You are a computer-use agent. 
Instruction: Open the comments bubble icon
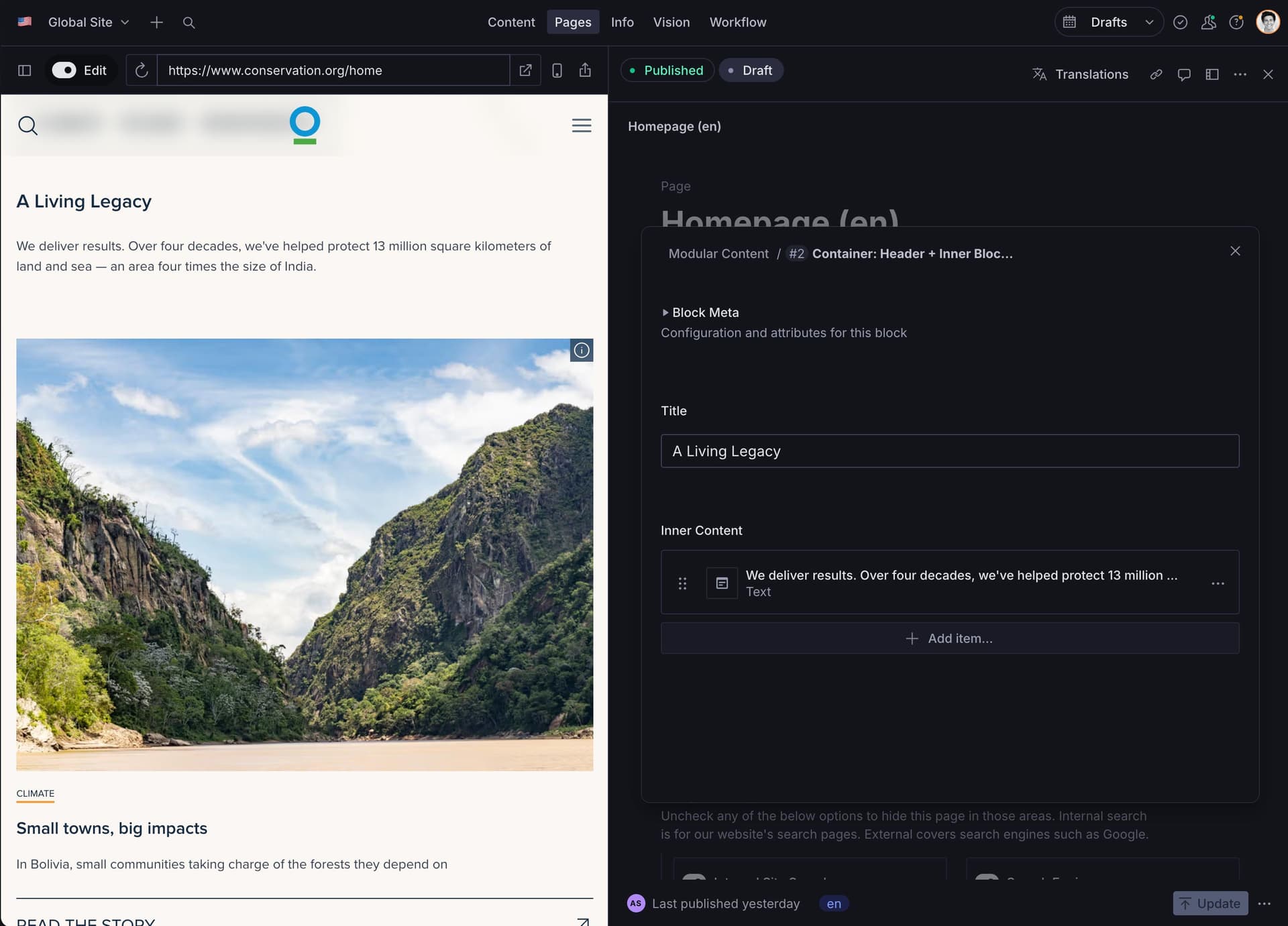tap(1184, 74)
